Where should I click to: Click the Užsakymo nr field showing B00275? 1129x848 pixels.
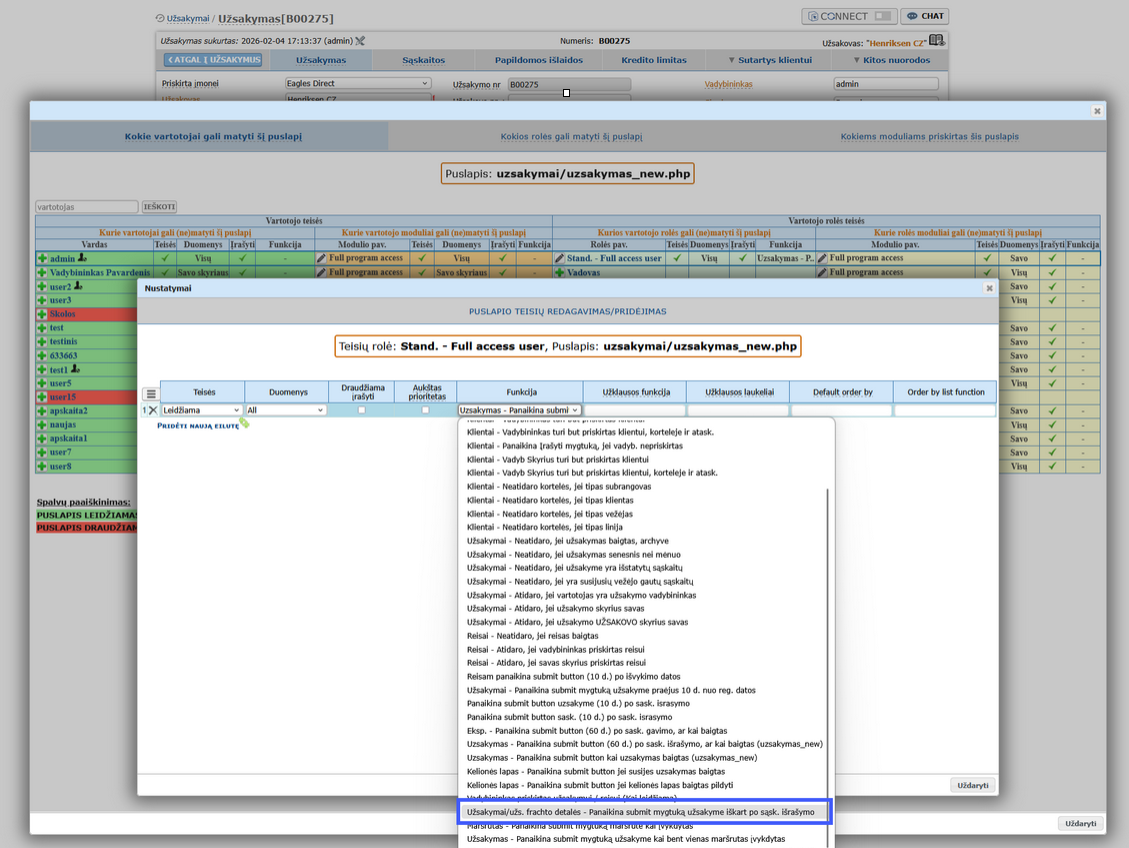[x=569, y=84]
